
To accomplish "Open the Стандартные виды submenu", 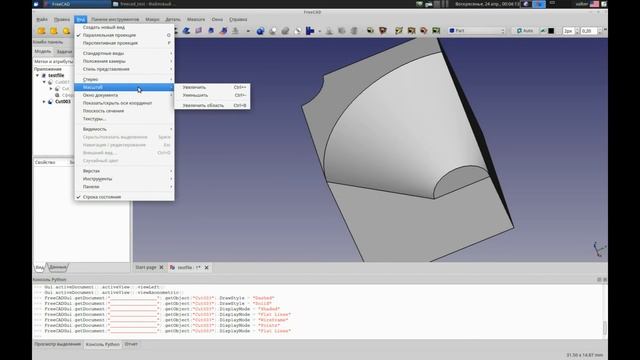I will coord(124,53).
